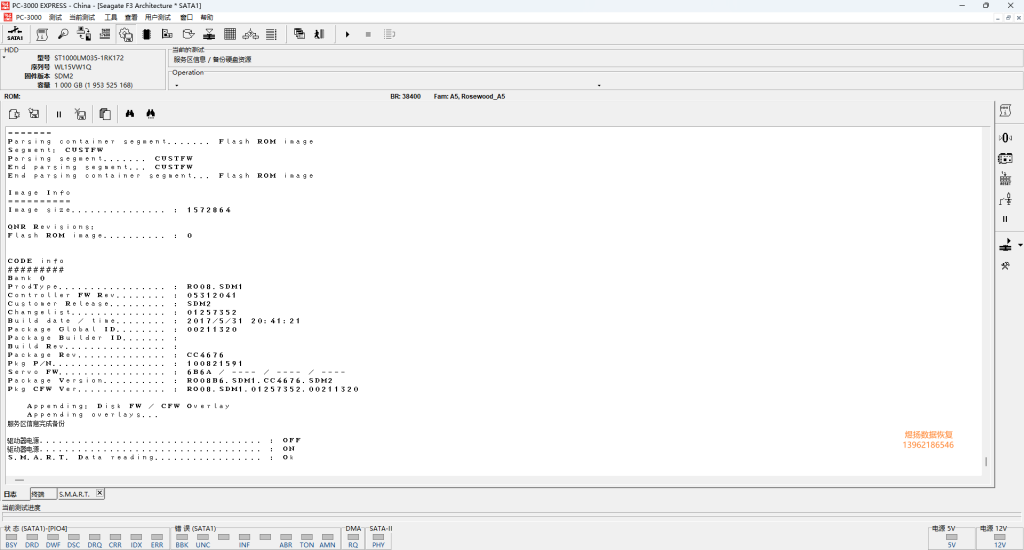Click model text ST1000LM035-1RK172
The height and width of the screenshot is (550, 1024).
89,57
